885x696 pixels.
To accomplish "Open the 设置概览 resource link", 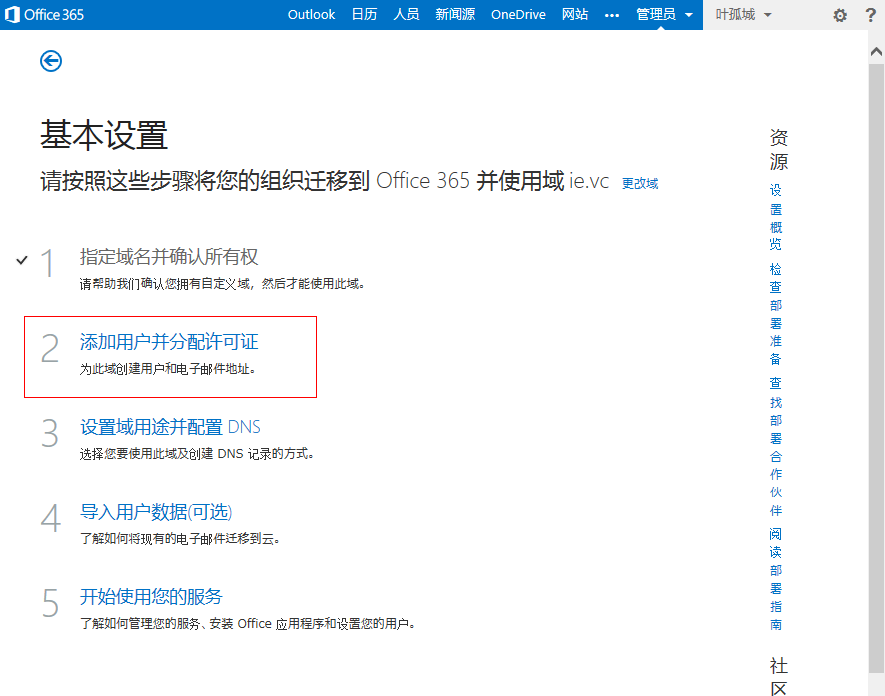I will (x=776, y=217).
